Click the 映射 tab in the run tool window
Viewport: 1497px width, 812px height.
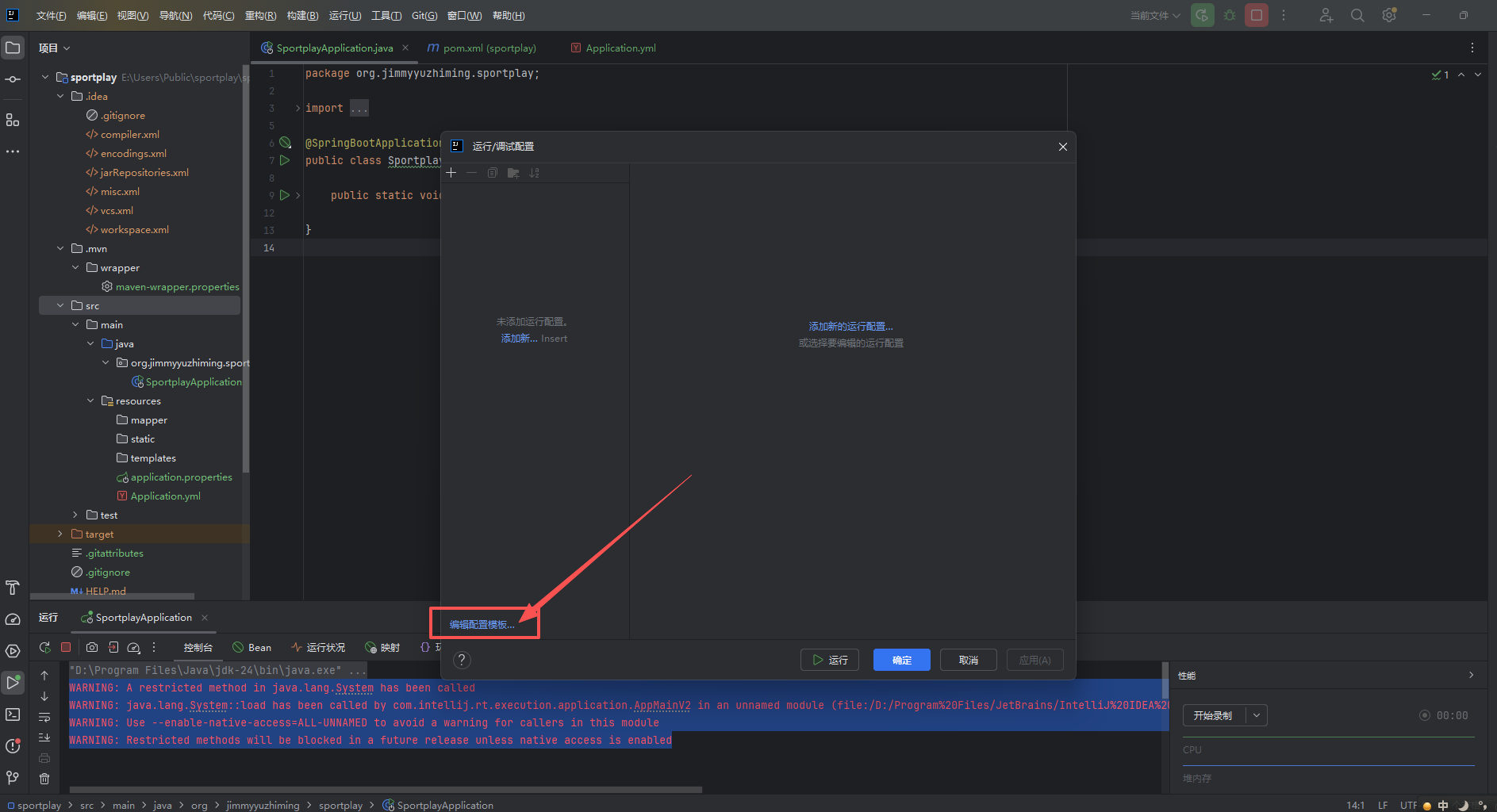click(x=383, y=647)
